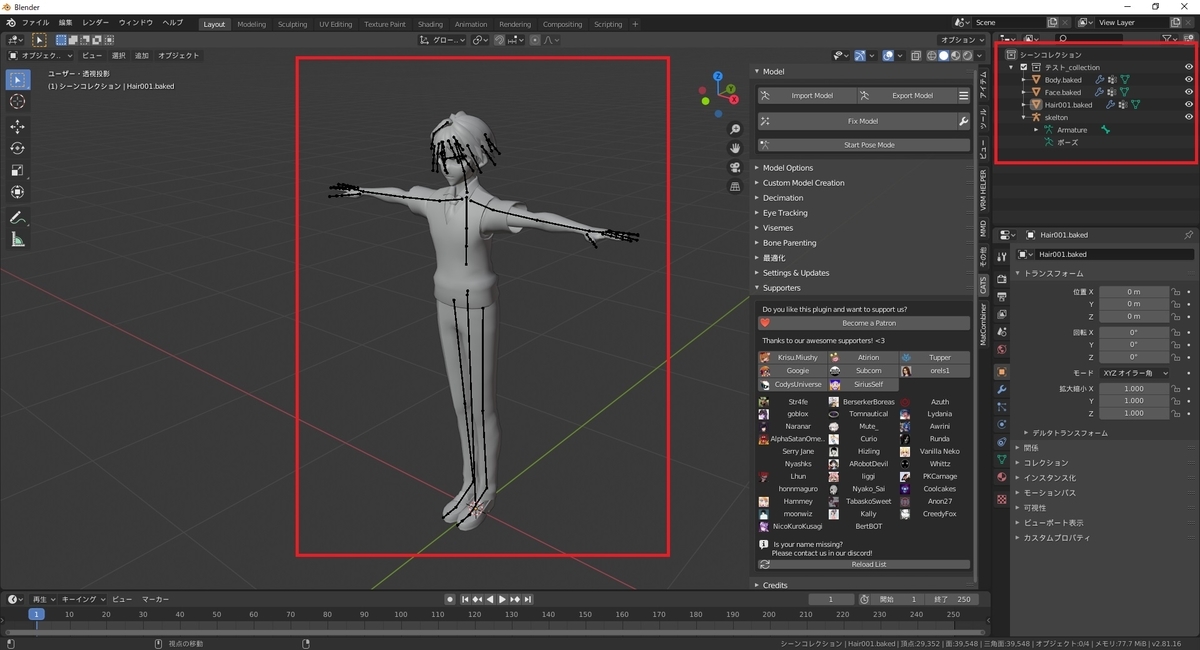
Task: Open the XYZ オイラー角 rotation mode dropdown
Action: click(1135, 373)
